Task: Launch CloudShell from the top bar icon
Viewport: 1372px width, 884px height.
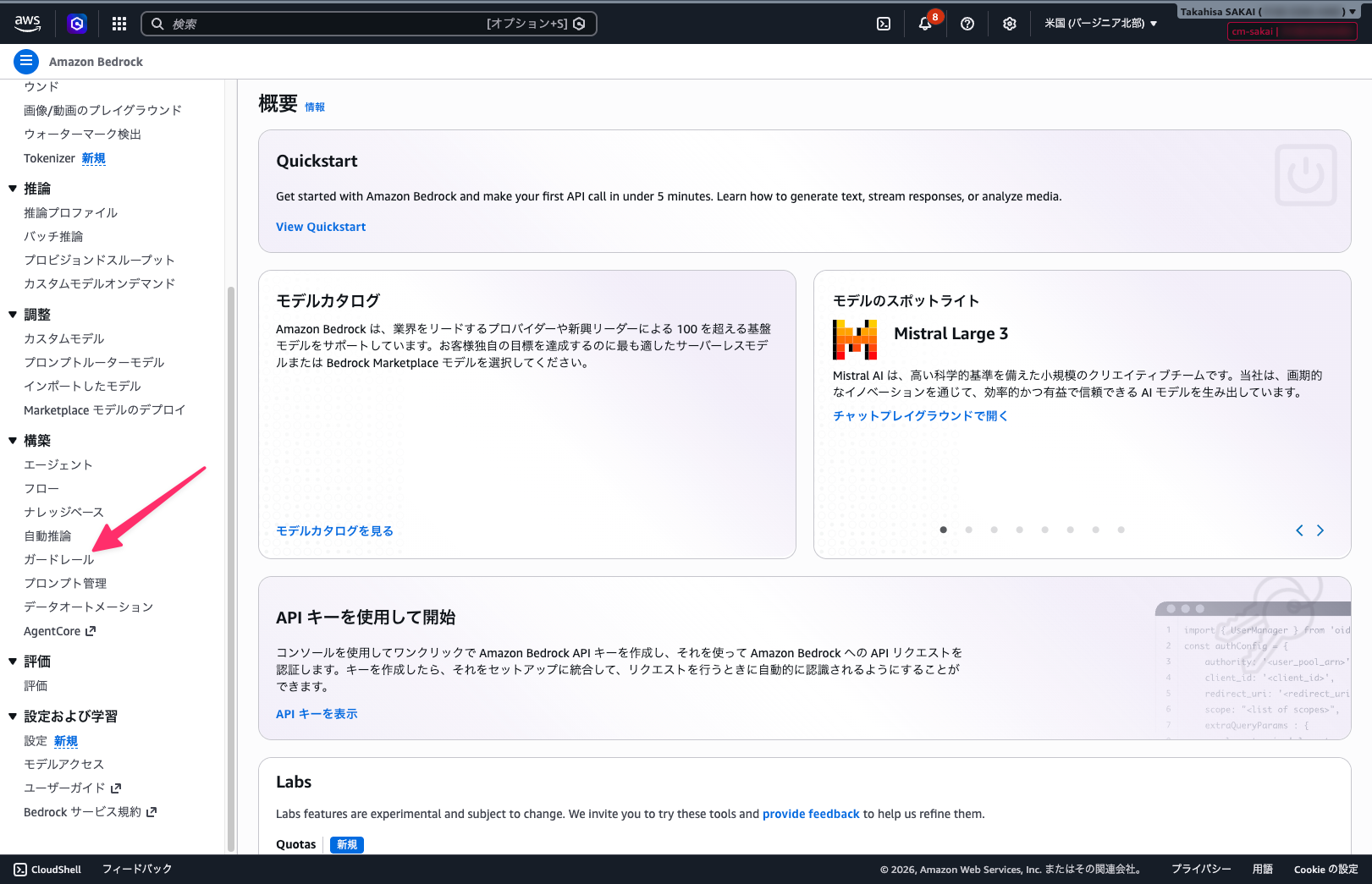Action: click(883, 24)
